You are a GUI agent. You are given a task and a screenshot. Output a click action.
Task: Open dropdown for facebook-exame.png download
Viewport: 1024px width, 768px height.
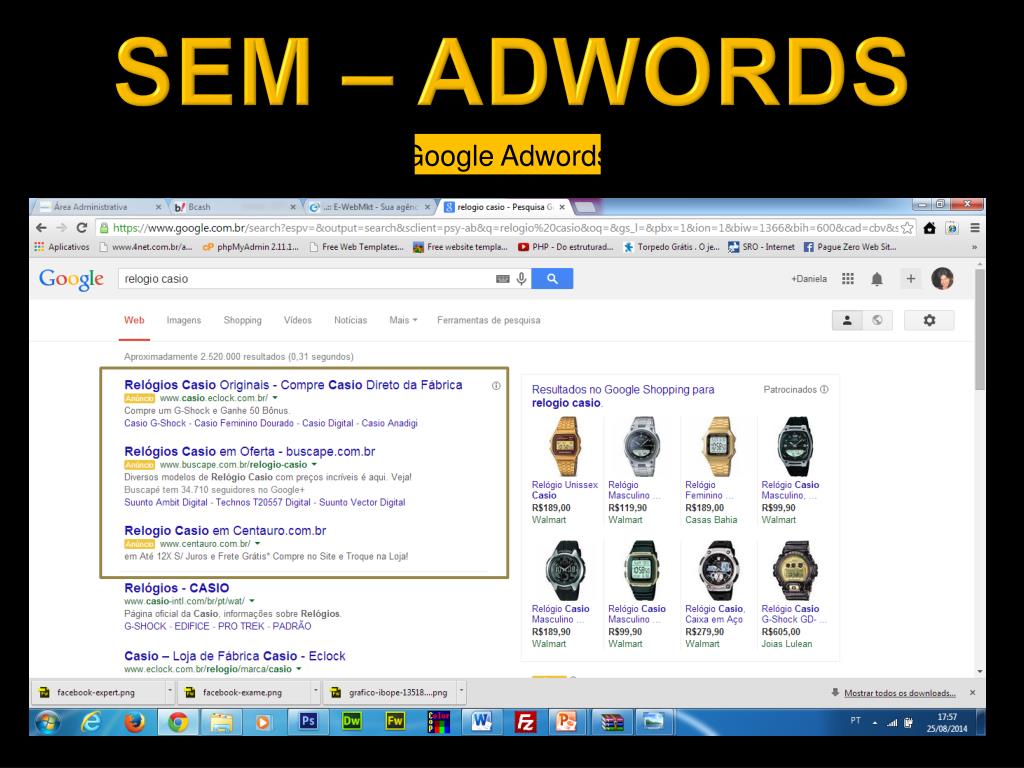315,692
